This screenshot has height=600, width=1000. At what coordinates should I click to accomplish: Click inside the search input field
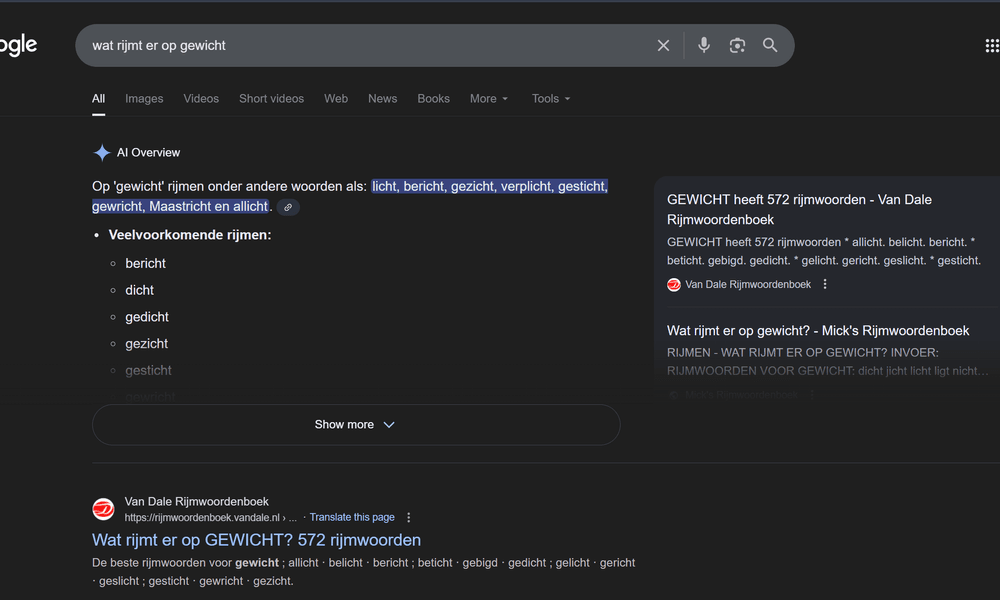tap(300, 44)
